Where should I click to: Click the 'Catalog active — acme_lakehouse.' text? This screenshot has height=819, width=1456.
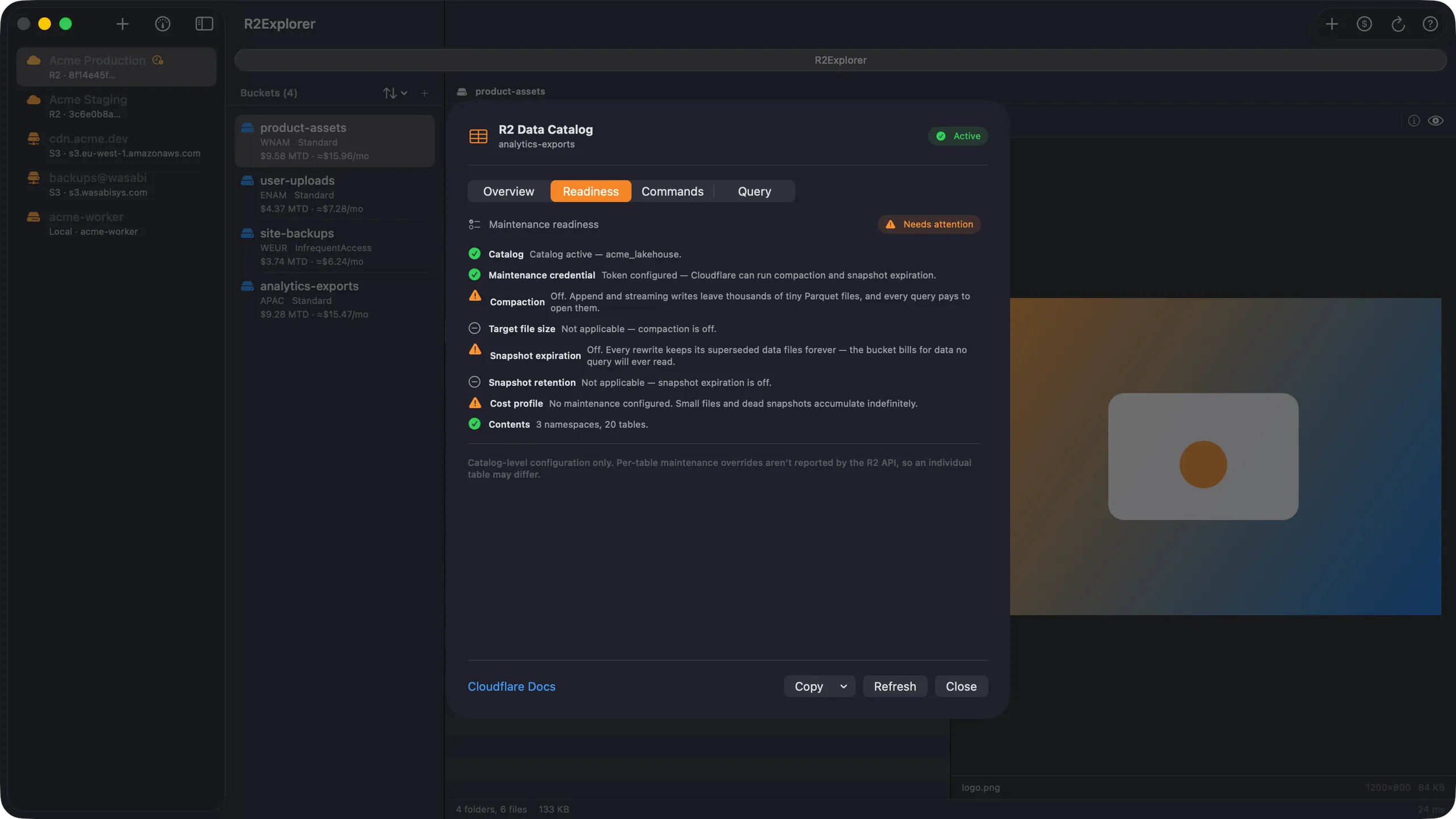point(605,254)
